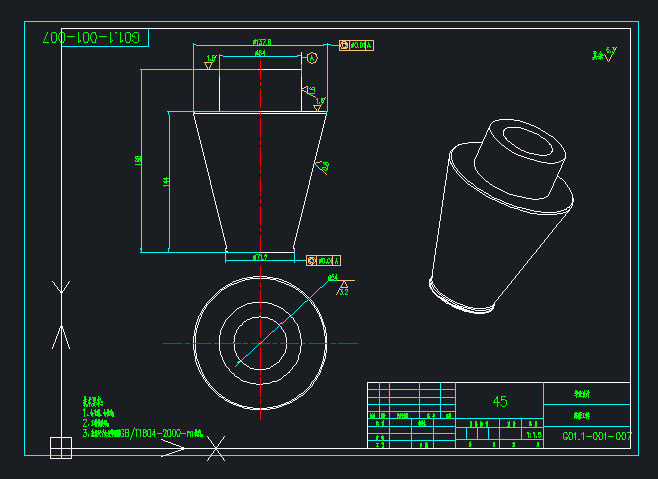Select the left 1.6 roughness symbol on top face
Image resolution: width=658 pixels, height=479 pixels.
210,62
